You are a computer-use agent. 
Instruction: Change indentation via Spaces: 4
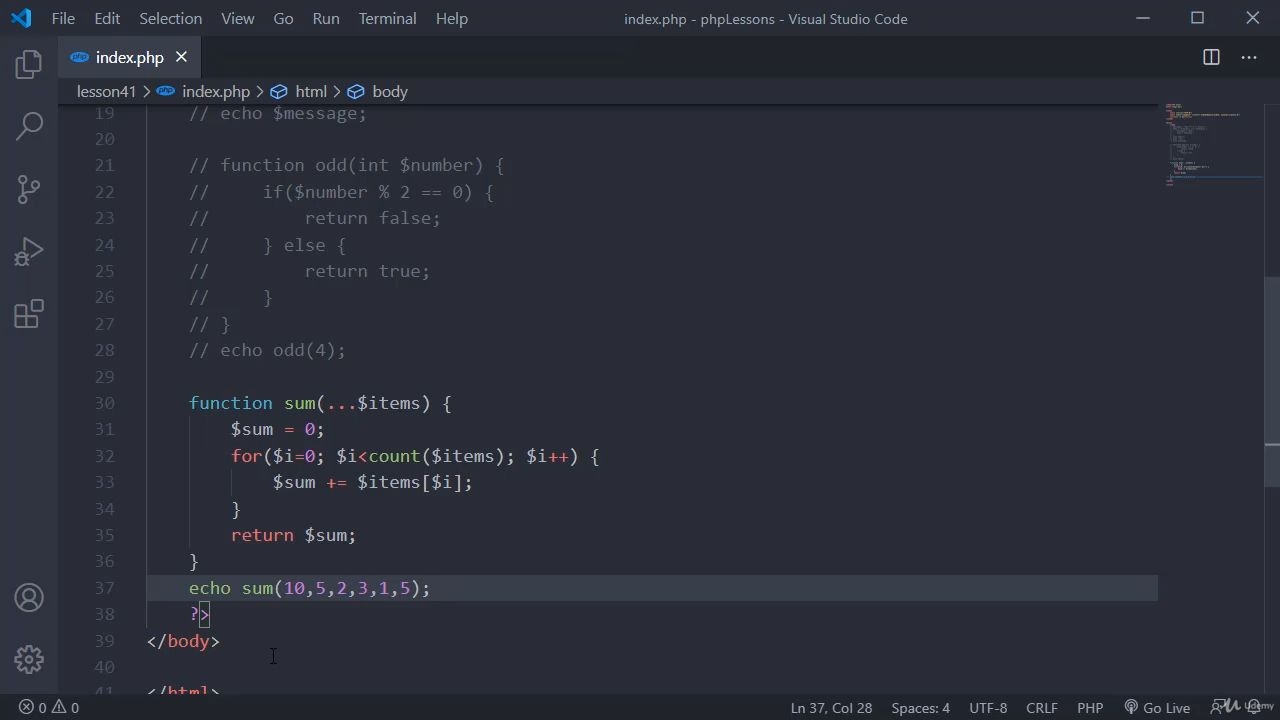tap(920, 707)
